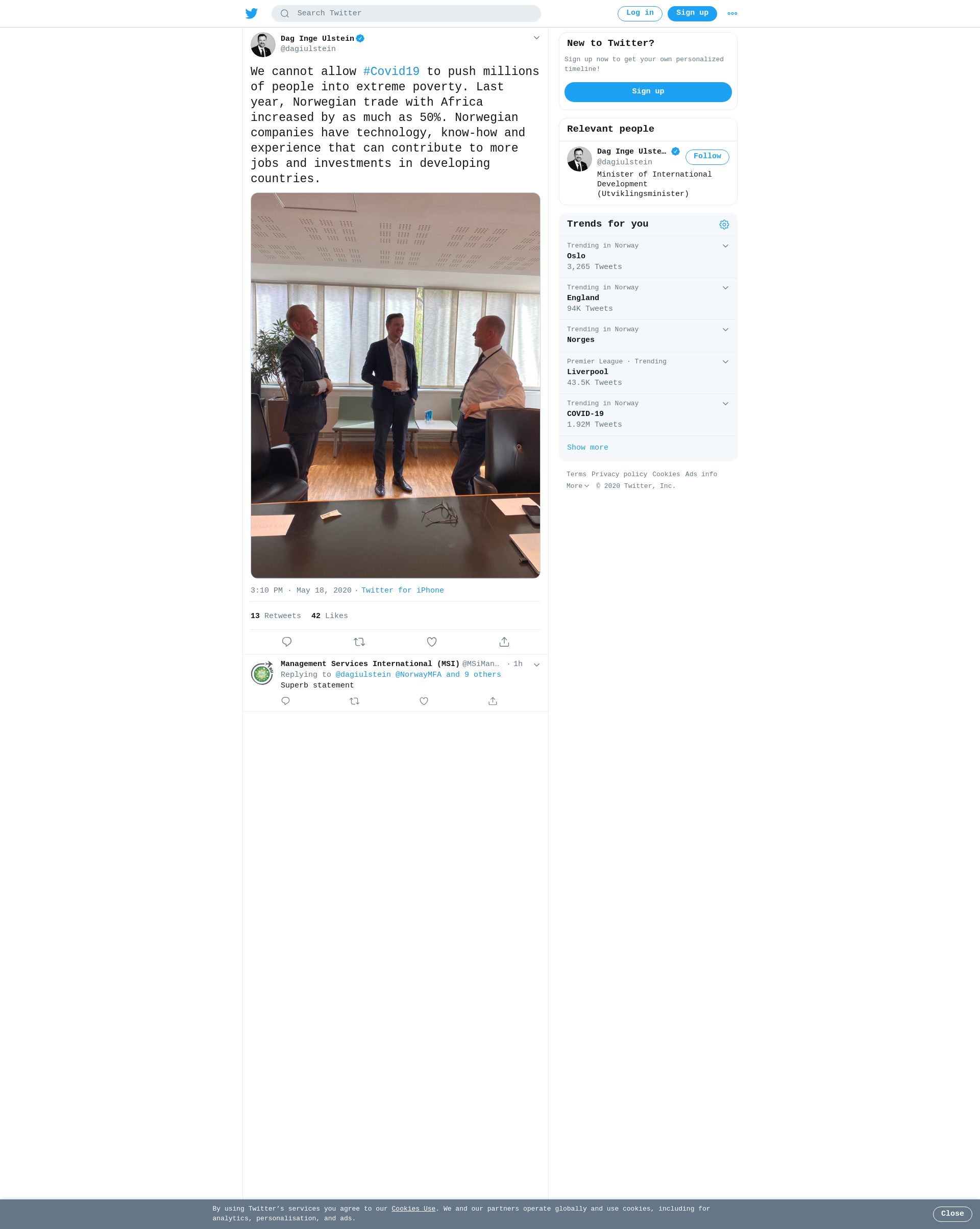Like the main tweet with heart icon
The width and height of the screenshot is (980, 1229).
tap(432, 642)
